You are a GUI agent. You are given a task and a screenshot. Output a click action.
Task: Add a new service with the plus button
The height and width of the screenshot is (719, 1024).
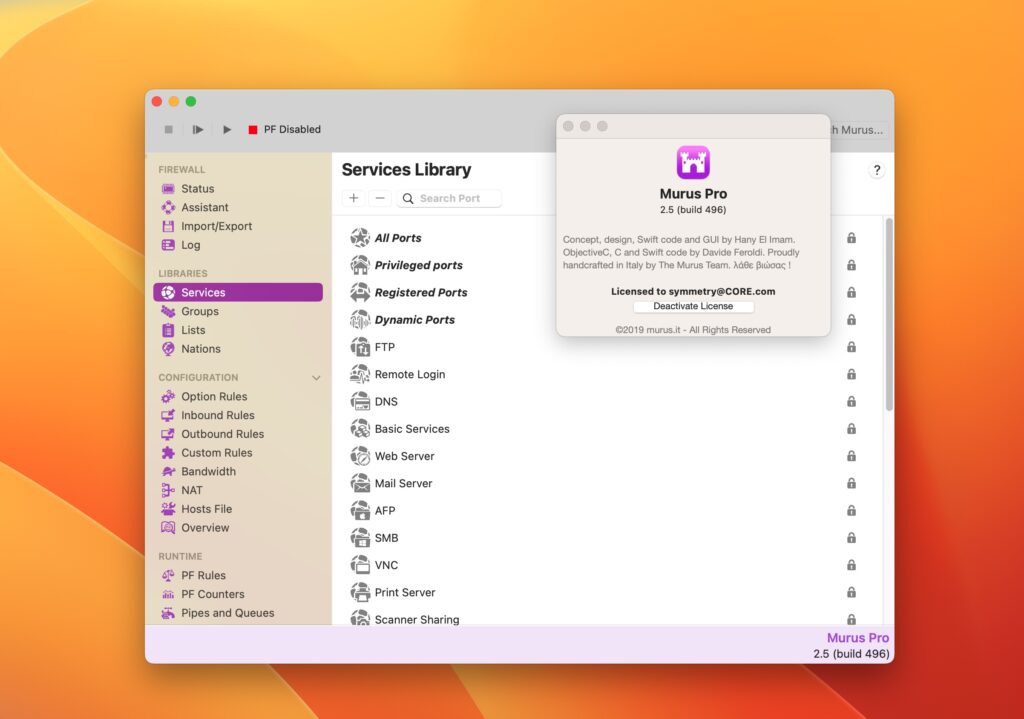point(353,198)
